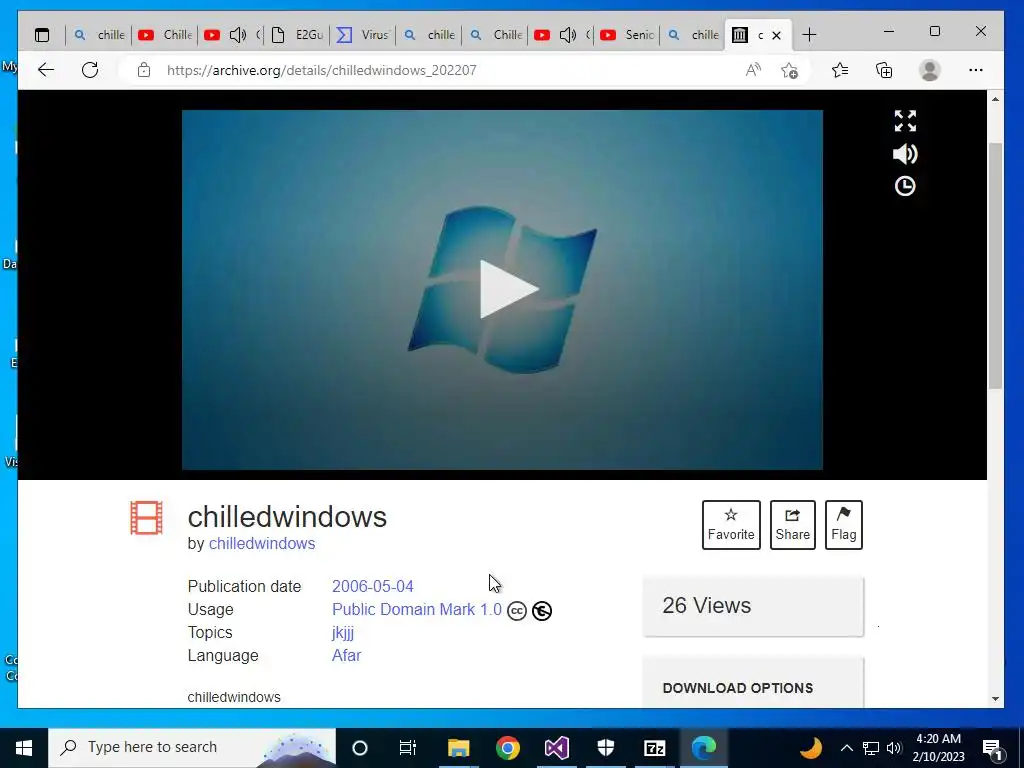This screenshot has height=768, width=1024.
Task: Open the browser profile avatar
Action: (x=929, y=70)
